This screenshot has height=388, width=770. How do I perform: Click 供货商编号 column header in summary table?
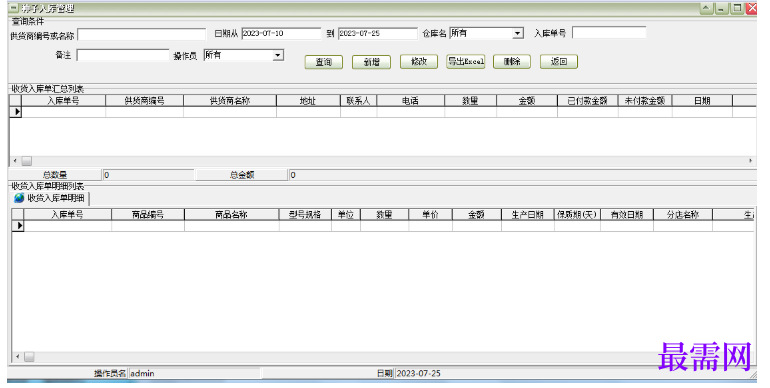click(144, 101)
